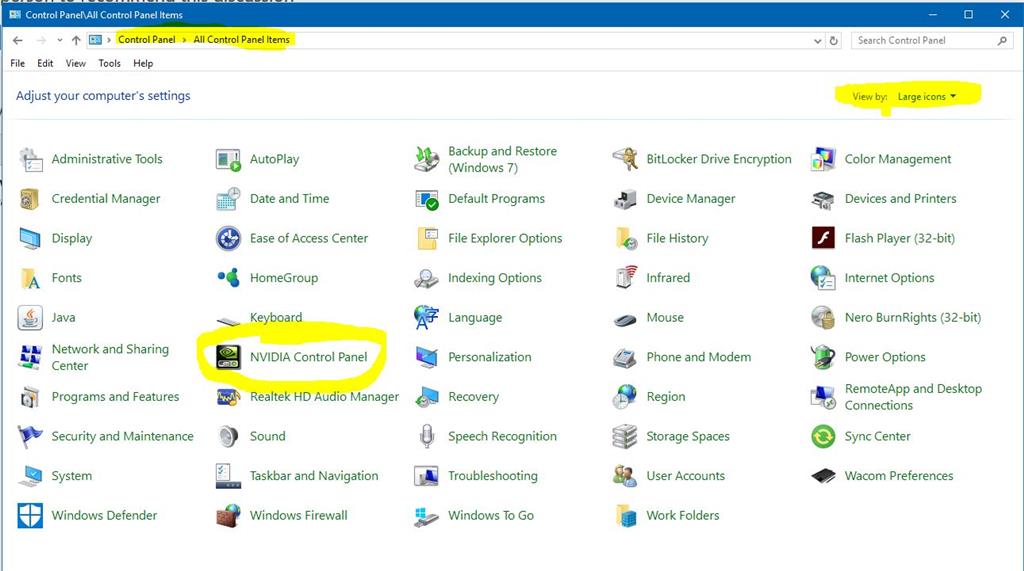Open the Programs and Features link
This screenshot has height=571, width=1024.
pos(115,397)
